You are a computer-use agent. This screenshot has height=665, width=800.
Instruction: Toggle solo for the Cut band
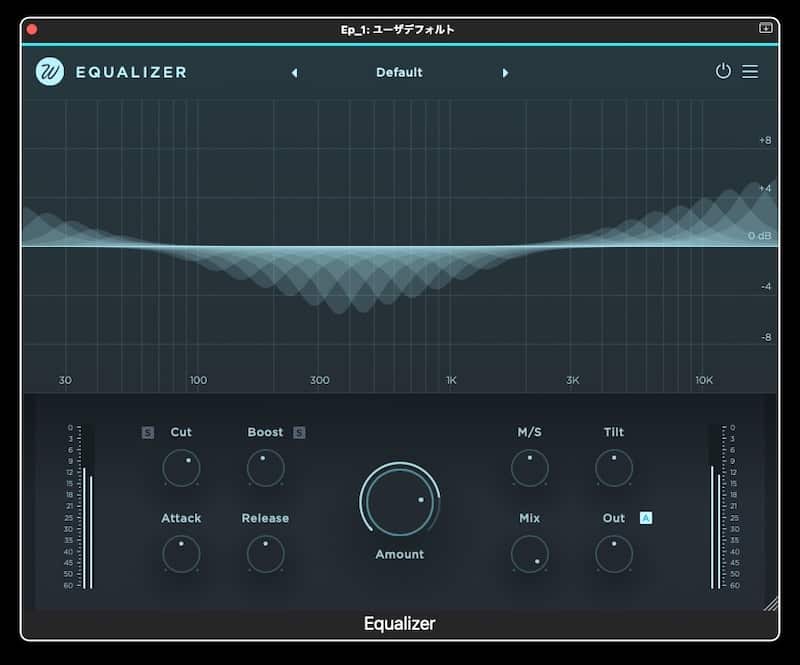point(148,433)
